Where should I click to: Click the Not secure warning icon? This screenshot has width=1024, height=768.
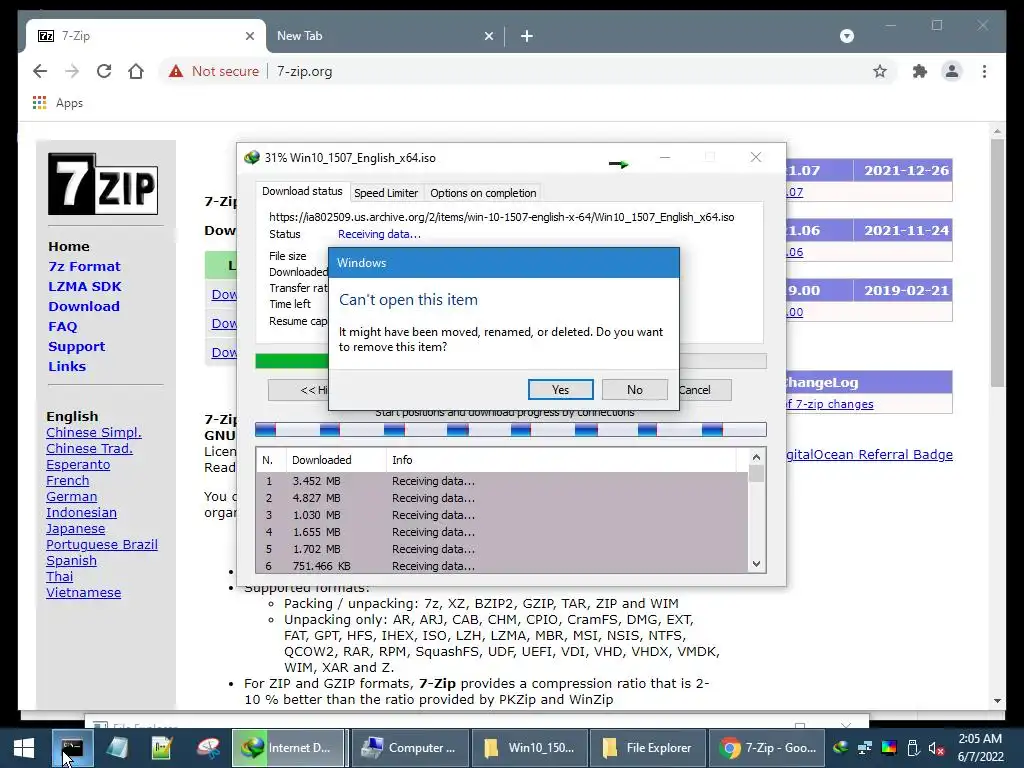(176, 71)
